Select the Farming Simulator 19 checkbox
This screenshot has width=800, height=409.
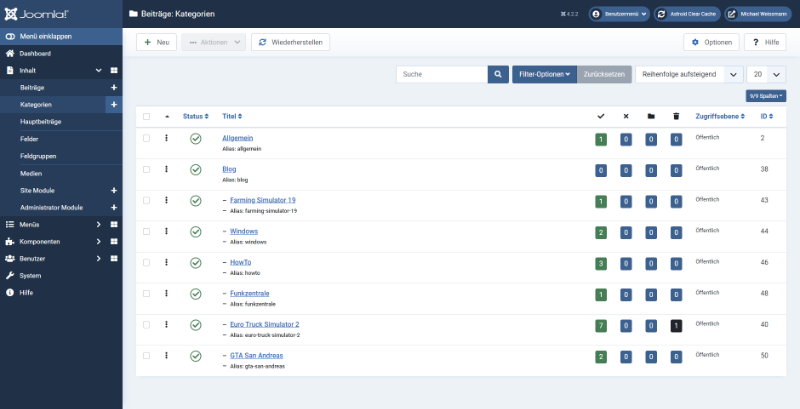coord(146,200)
